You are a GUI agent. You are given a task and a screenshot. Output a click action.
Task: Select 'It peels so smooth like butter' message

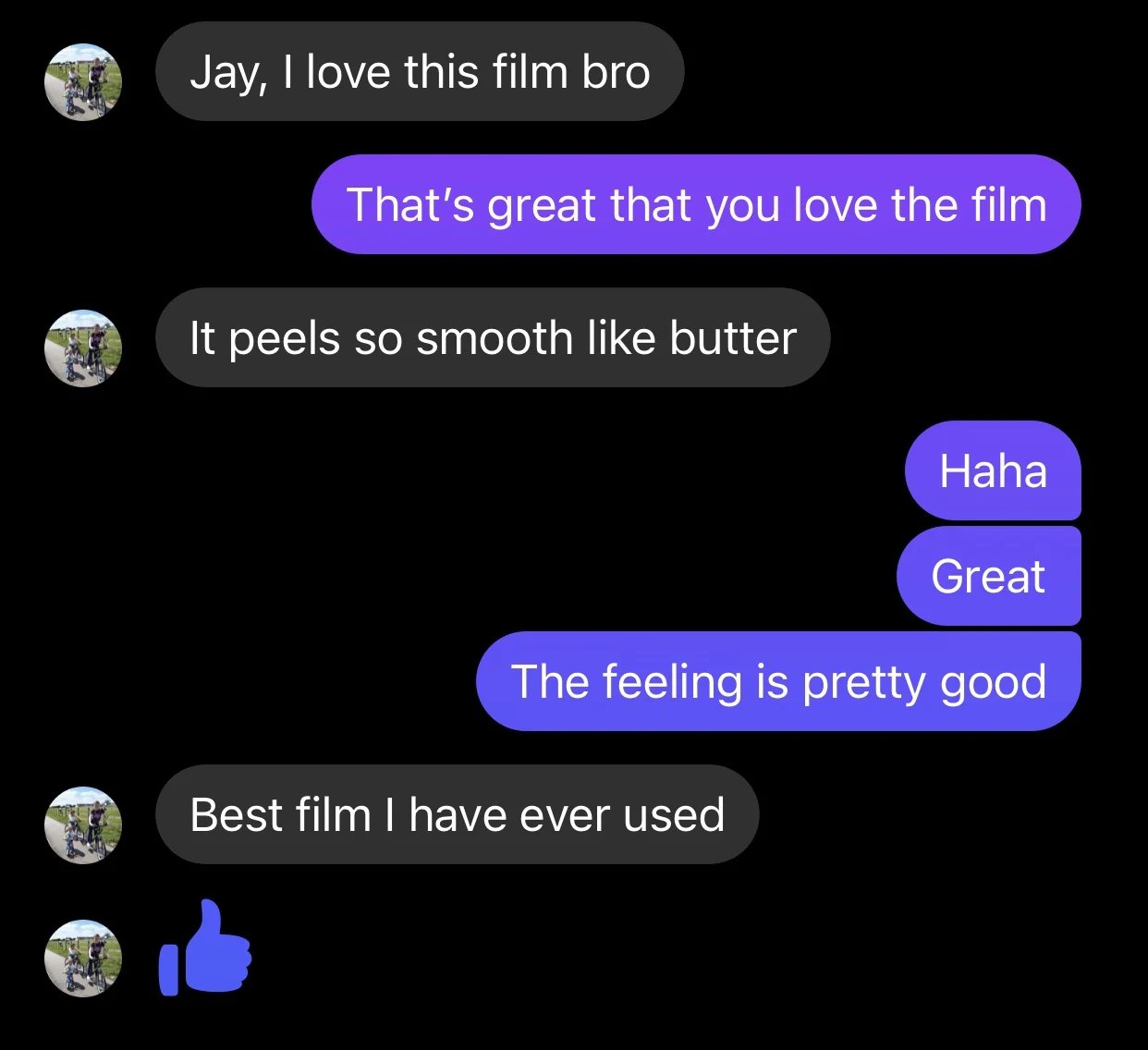(x=493, y=337)
